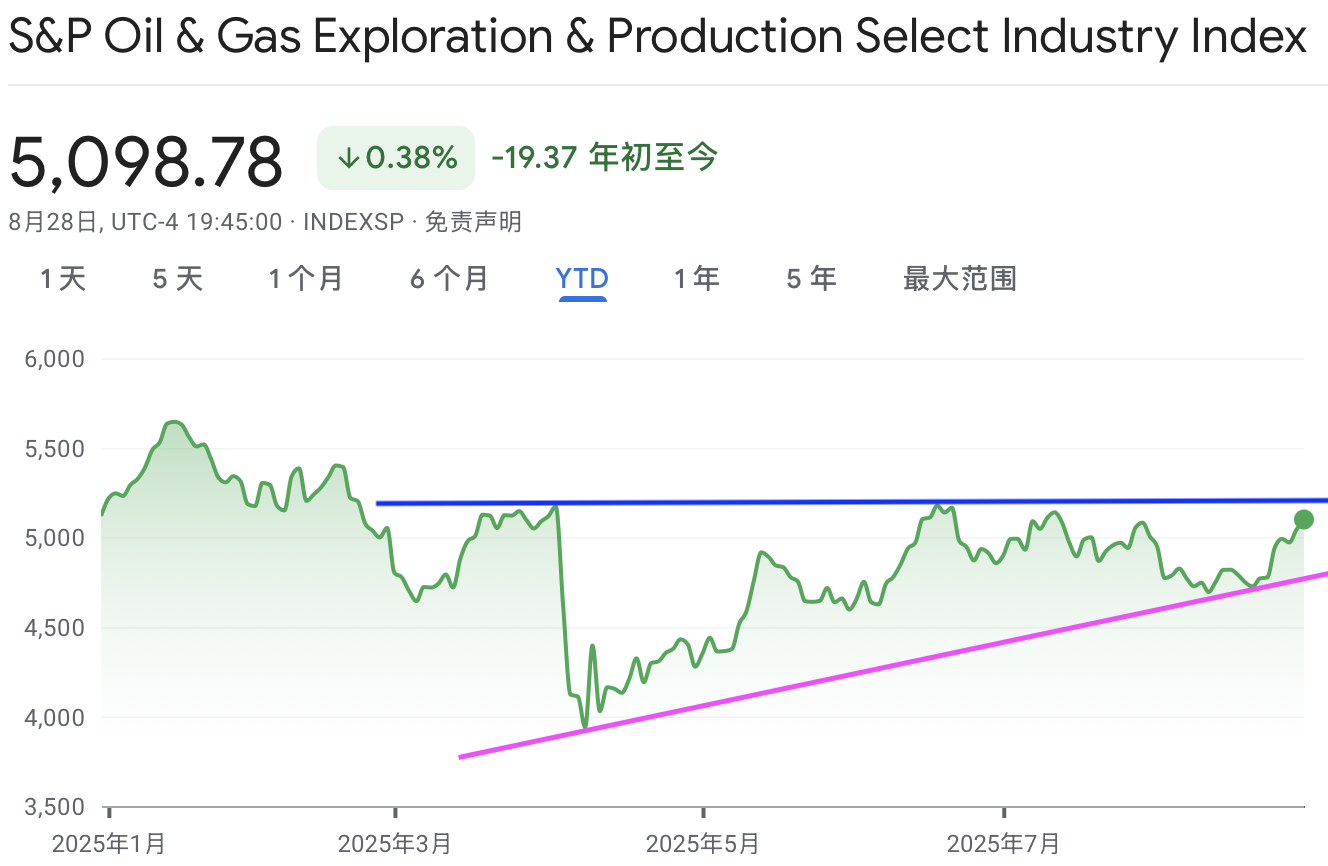Click the green endpoint dot on chart
This screenshot has height=866, width=1328.
pyautogui.click(x=1304, y=519)
